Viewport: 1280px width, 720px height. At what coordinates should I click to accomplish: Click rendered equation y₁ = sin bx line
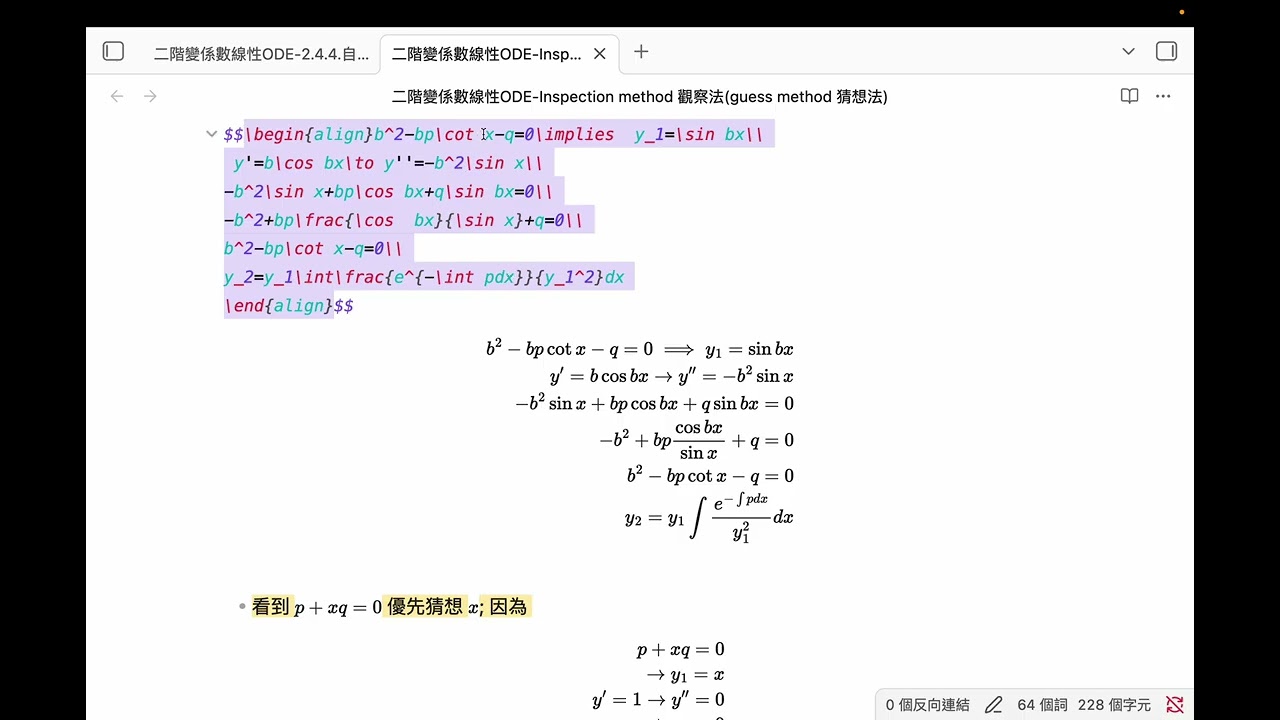[x=640, y=348]
